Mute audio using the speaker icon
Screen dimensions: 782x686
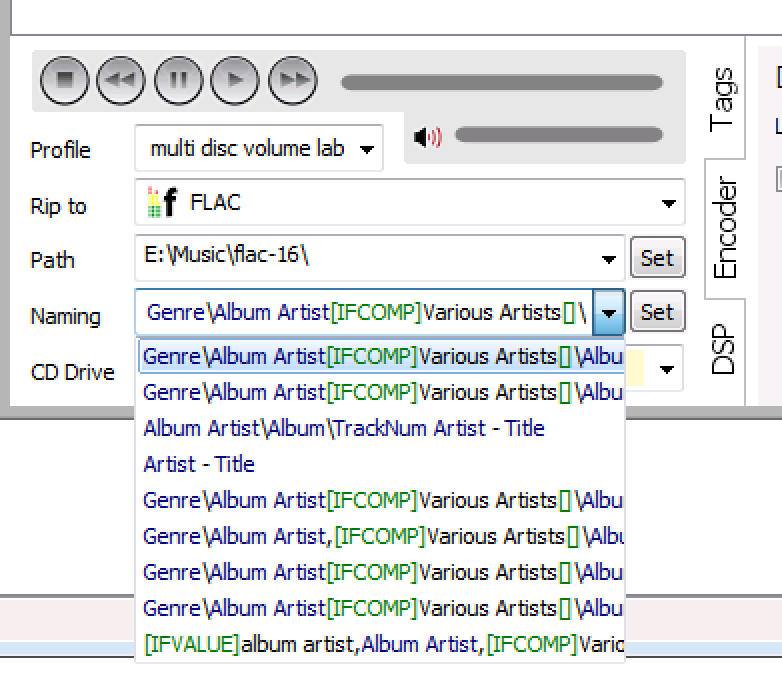pos(427,137)
